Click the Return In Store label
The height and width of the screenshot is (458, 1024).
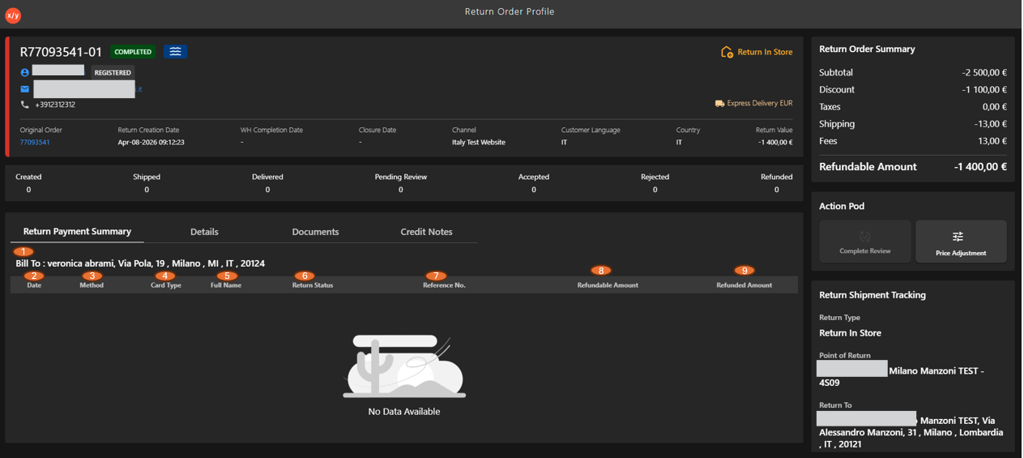(765, 52)
